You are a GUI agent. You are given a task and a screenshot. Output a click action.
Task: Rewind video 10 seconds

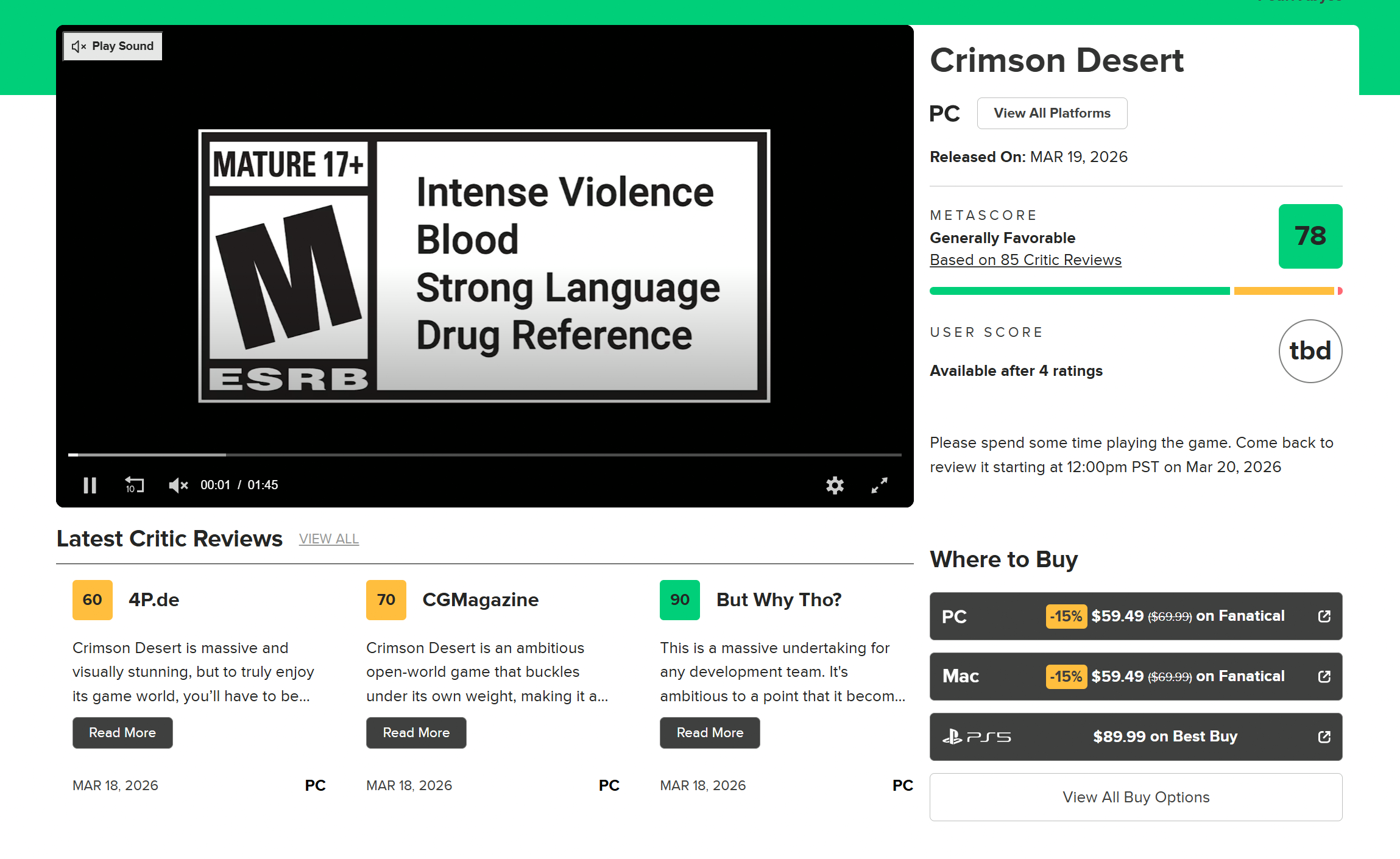tap(134, 485)
